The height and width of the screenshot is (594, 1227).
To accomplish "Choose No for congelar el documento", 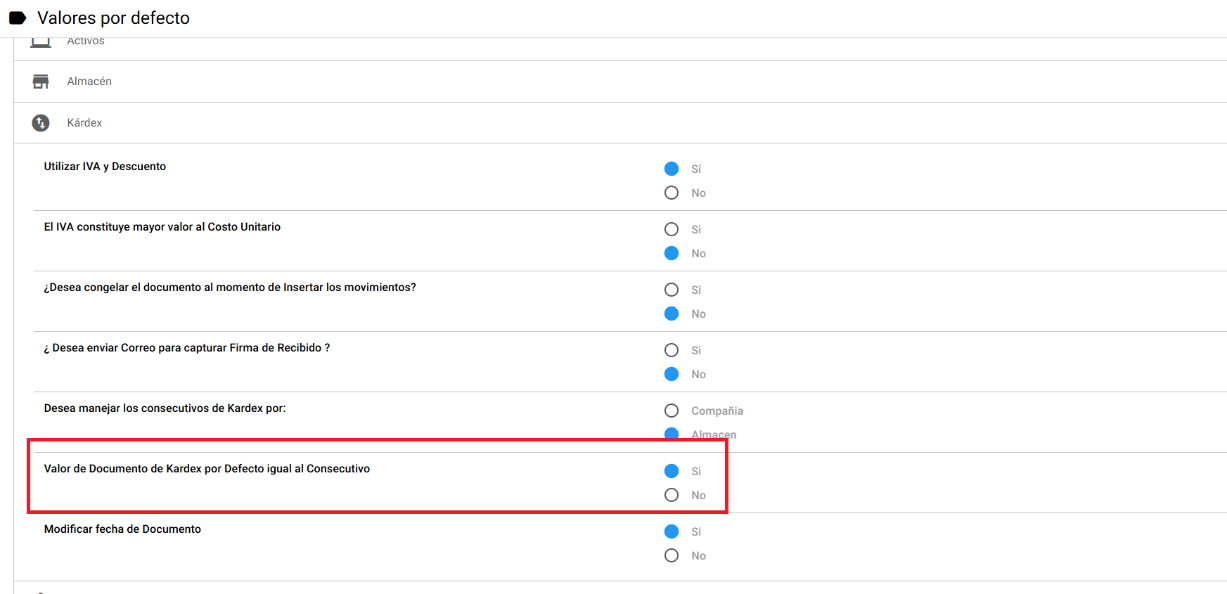I will point(671,314).
